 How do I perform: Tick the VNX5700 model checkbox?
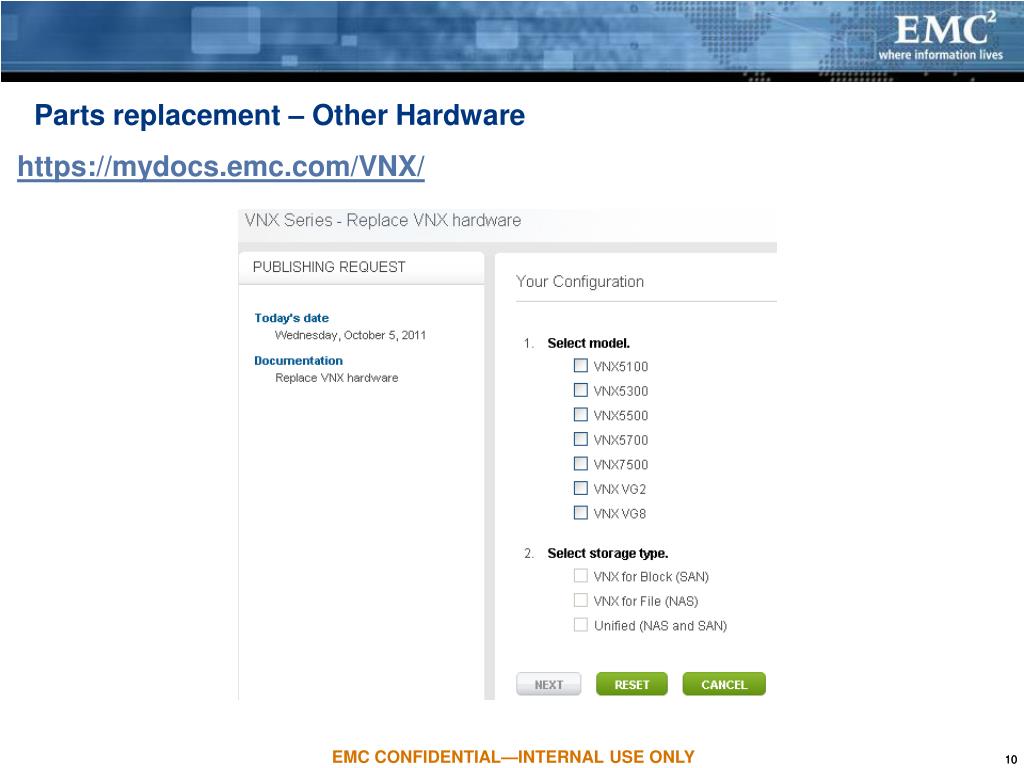pyautogui.click(x=581, y=439)
